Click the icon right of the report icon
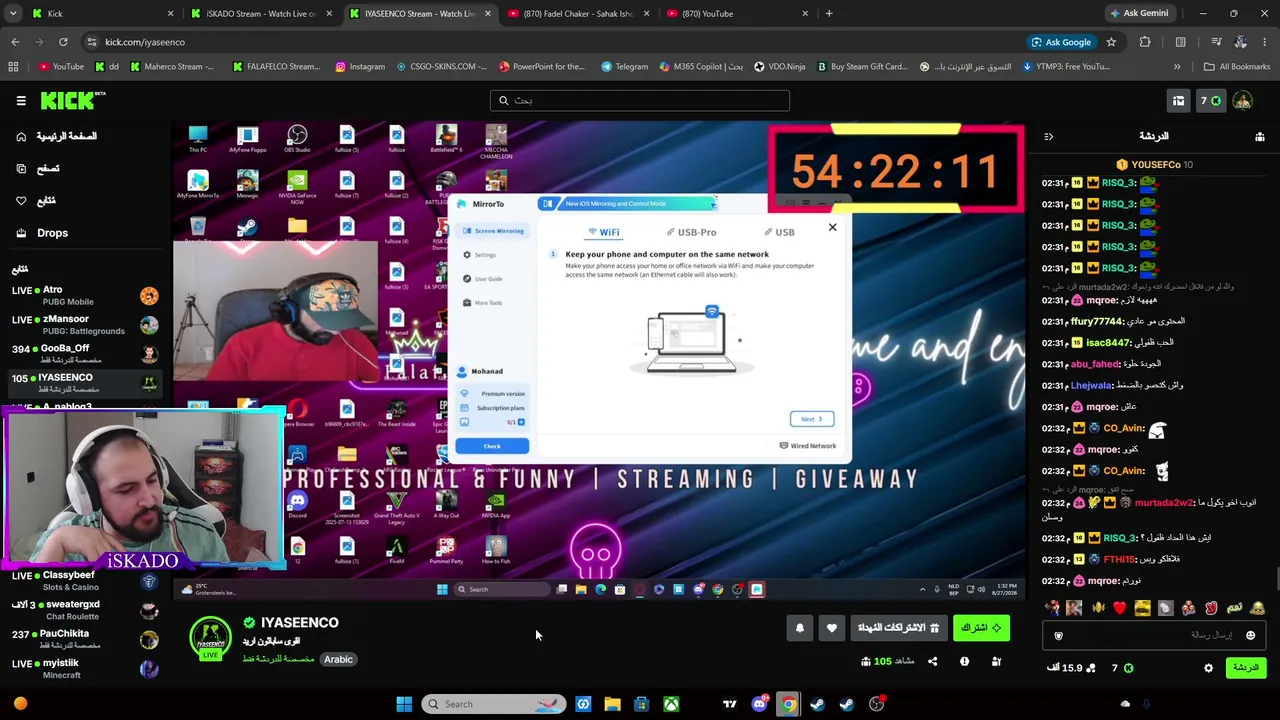Image resolution: width=1280 pixels, height=720 pixels. [x=996, y=661]
